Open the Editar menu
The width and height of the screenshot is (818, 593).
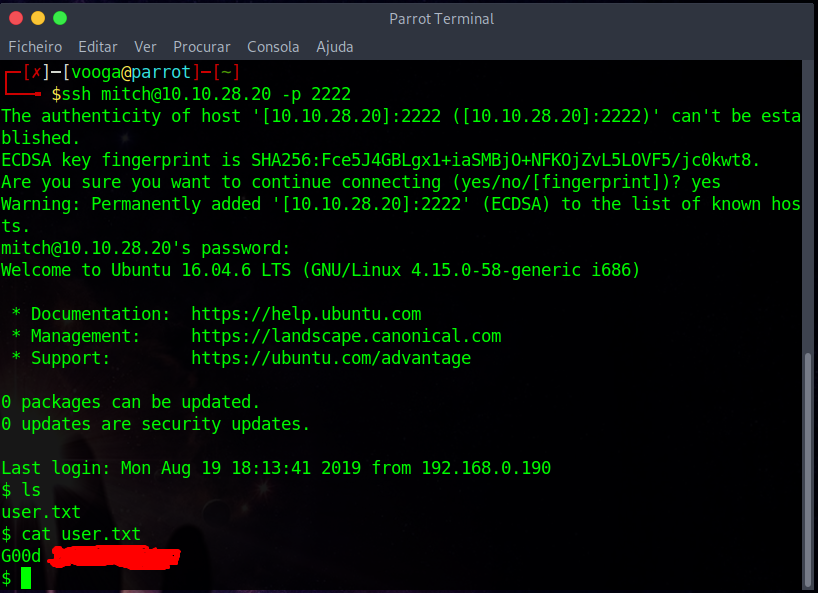pos(97,46)
